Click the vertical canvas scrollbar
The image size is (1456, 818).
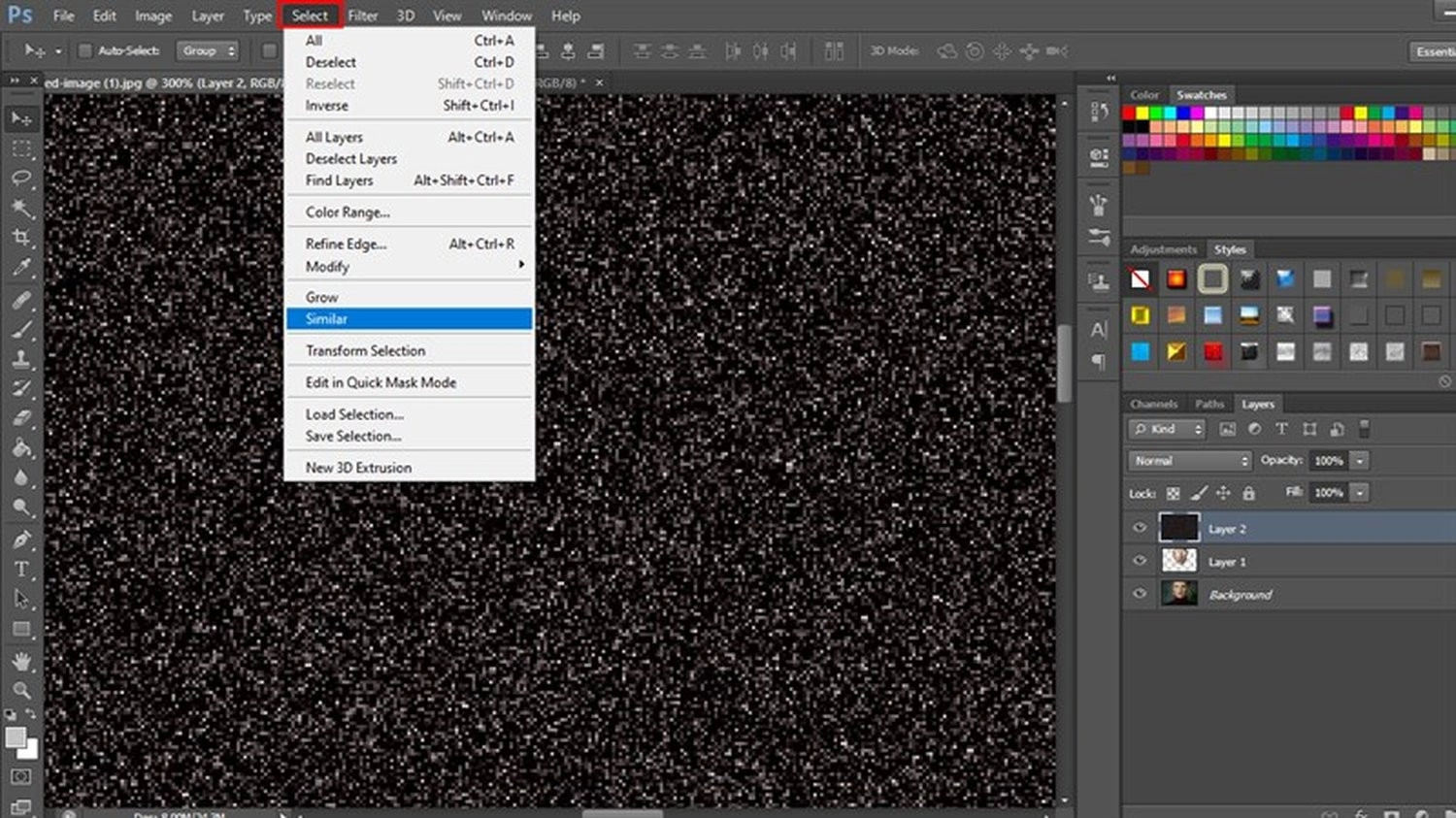click(1064, 363)
